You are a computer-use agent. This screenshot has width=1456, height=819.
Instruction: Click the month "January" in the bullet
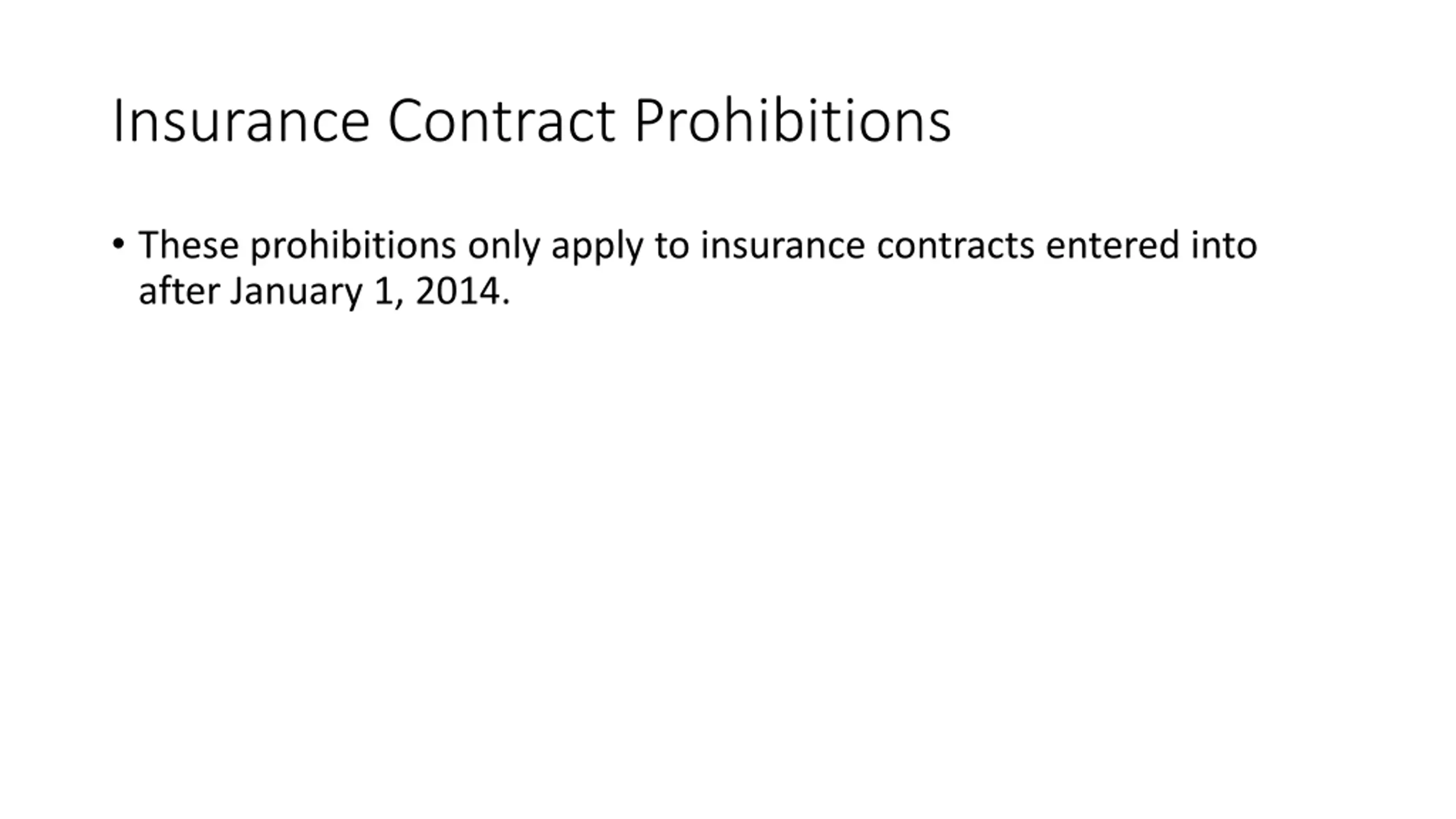(x=296, y=292)
